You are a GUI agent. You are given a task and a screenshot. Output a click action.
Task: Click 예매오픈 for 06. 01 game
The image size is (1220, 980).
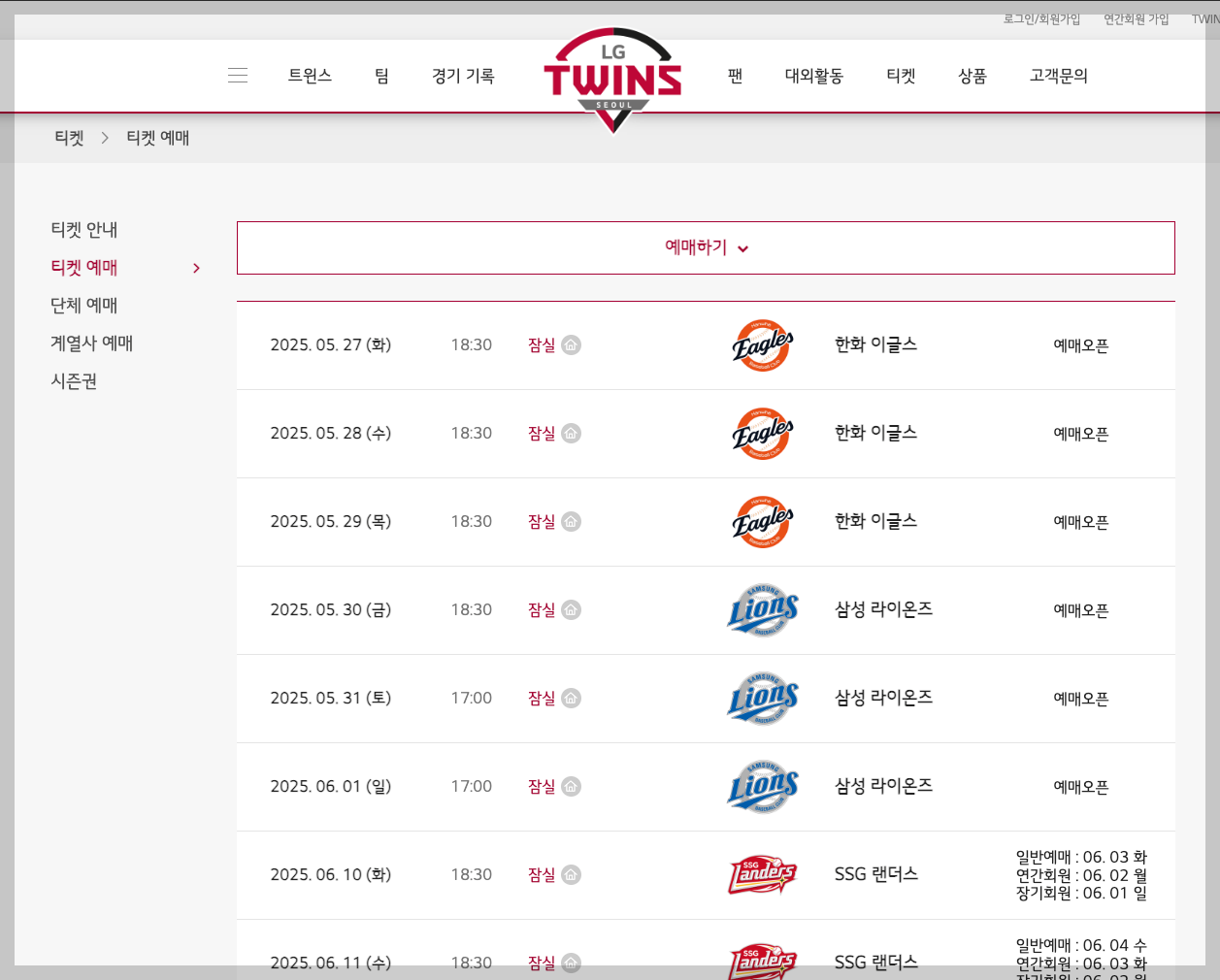point(1081,787)
